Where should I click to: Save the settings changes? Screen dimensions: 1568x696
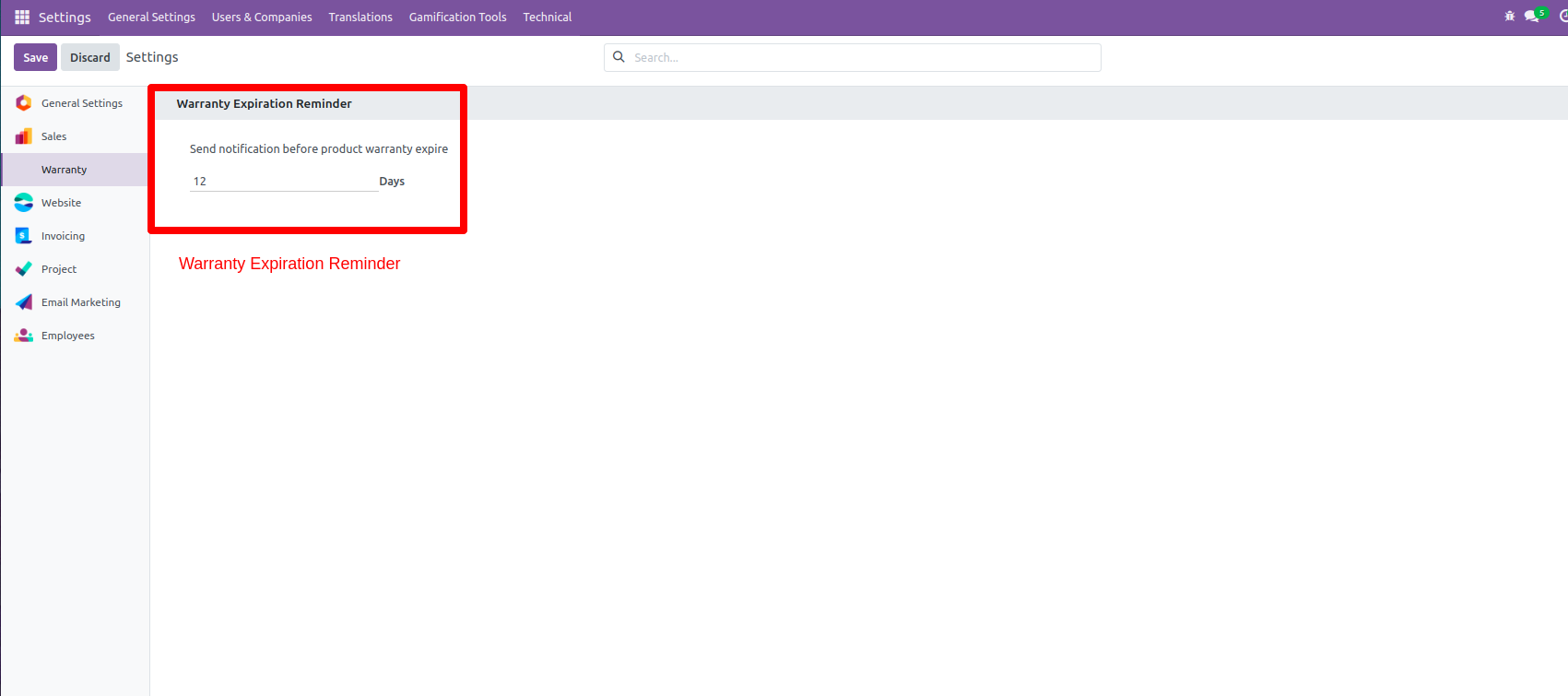(35, 57)
